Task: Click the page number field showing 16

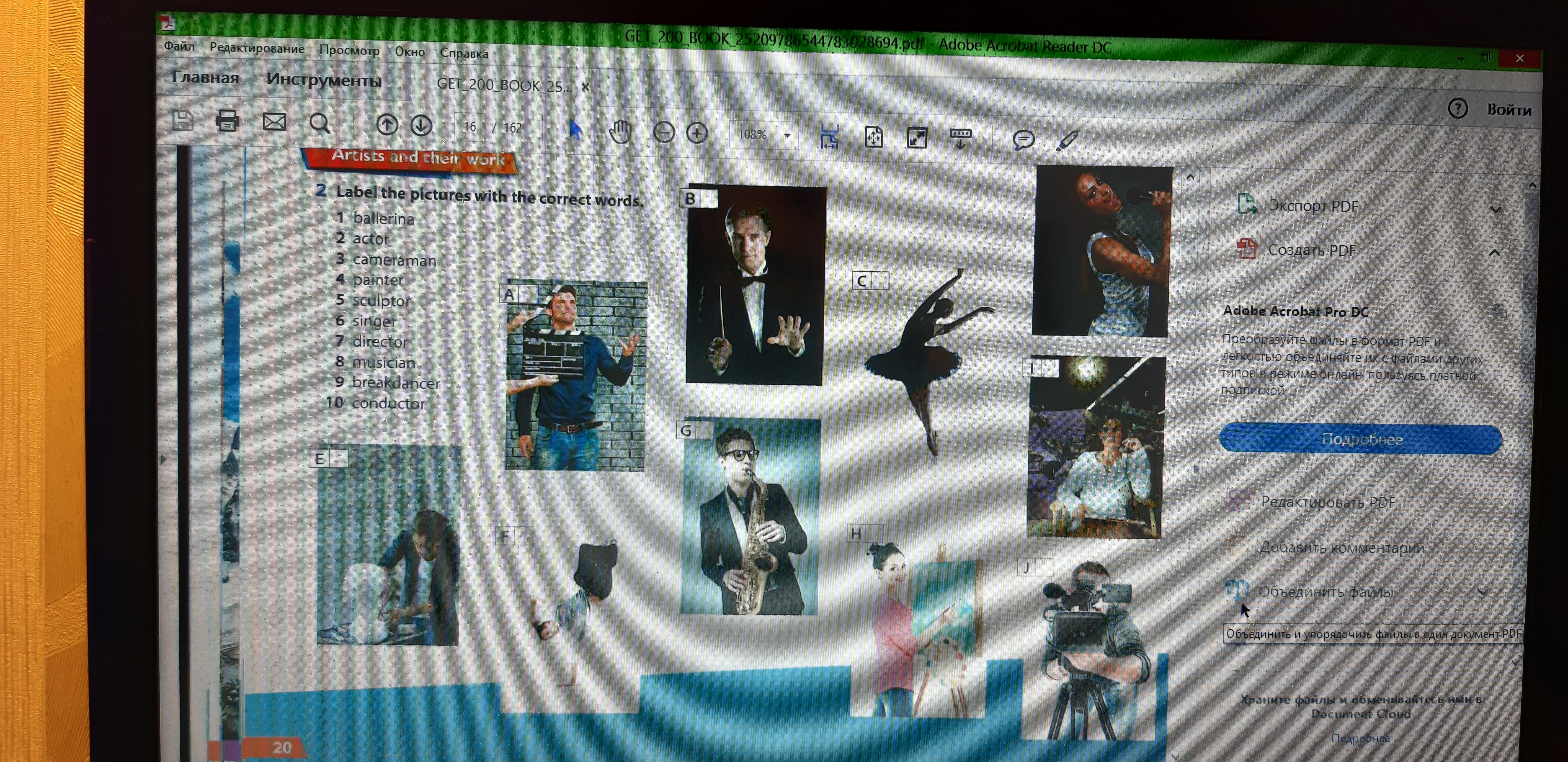Action: pyautogui.click(x=469, y=127)
